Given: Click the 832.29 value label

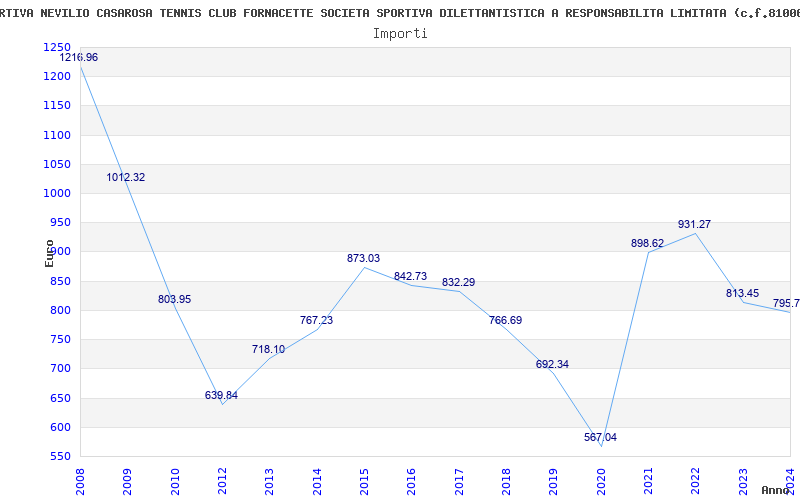Looking at the screenshot, I should coord(458,283).
